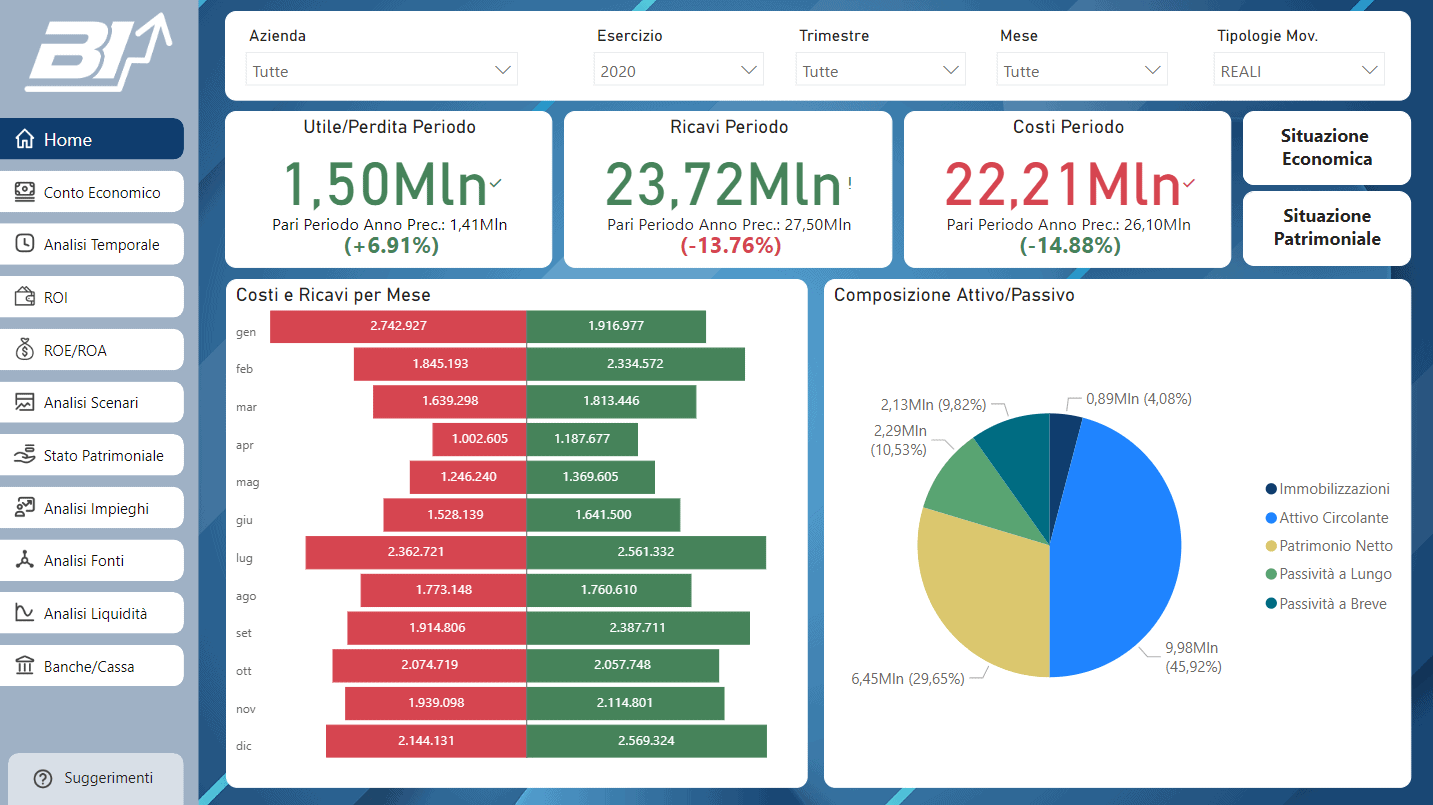Click the green feb bar 2.334.572
The width and height of the screenshot is (1433, 805).
click(x=636, y=364)
